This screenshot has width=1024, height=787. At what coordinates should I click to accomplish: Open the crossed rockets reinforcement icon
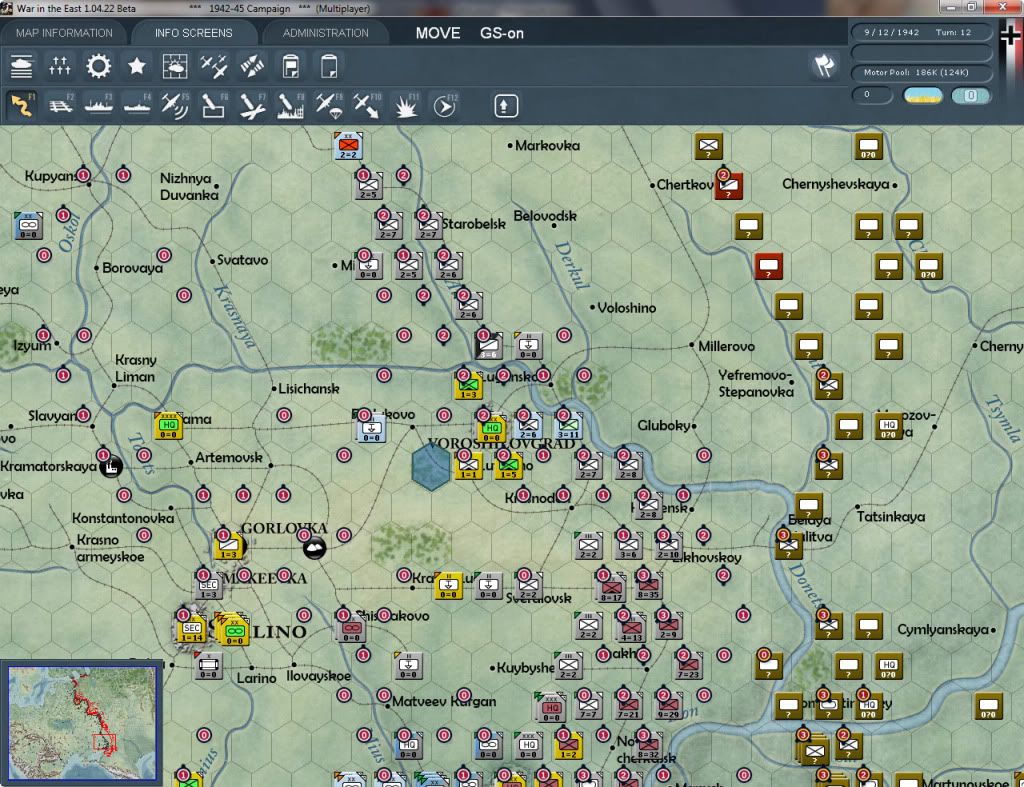252,66
